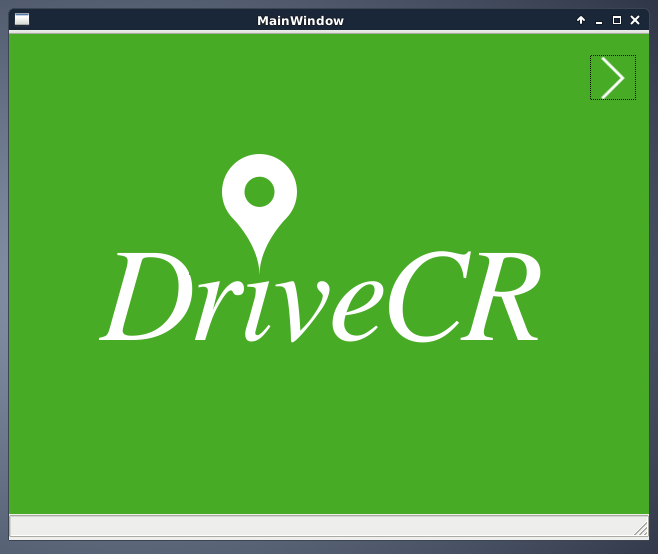This screenshot has height=554, width=658.
Task: Maximize the MainWindow
Action: pos(617,20)
